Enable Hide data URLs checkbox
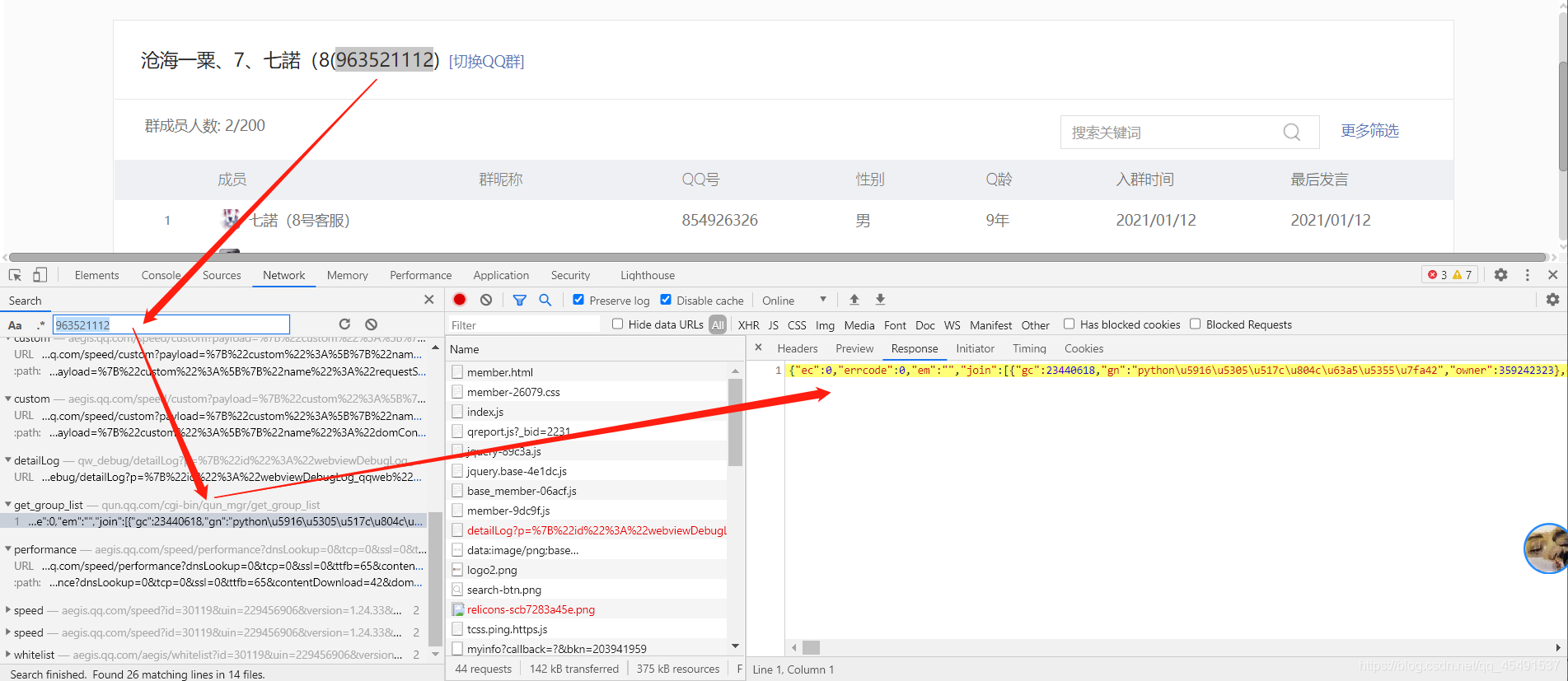 [x=617, y=324]
